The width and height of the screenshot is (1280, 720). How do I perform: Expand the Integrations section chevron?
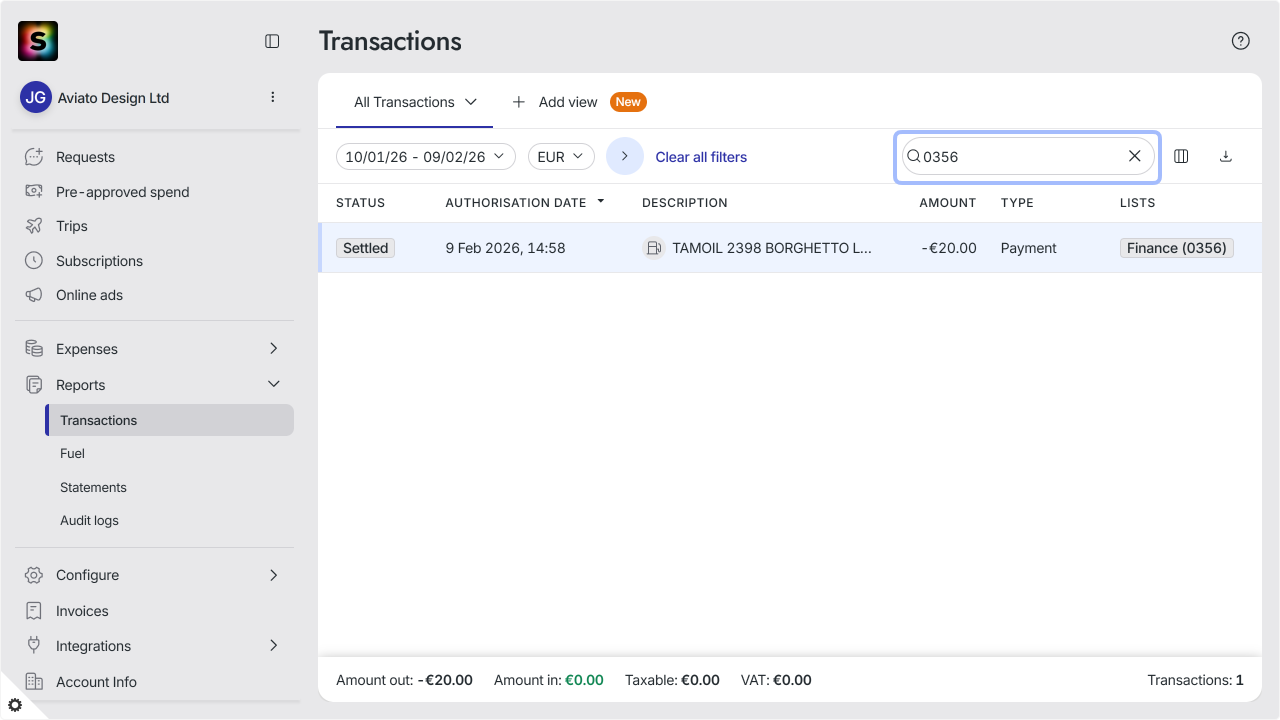pyautogui.click(x=274, y=646)
